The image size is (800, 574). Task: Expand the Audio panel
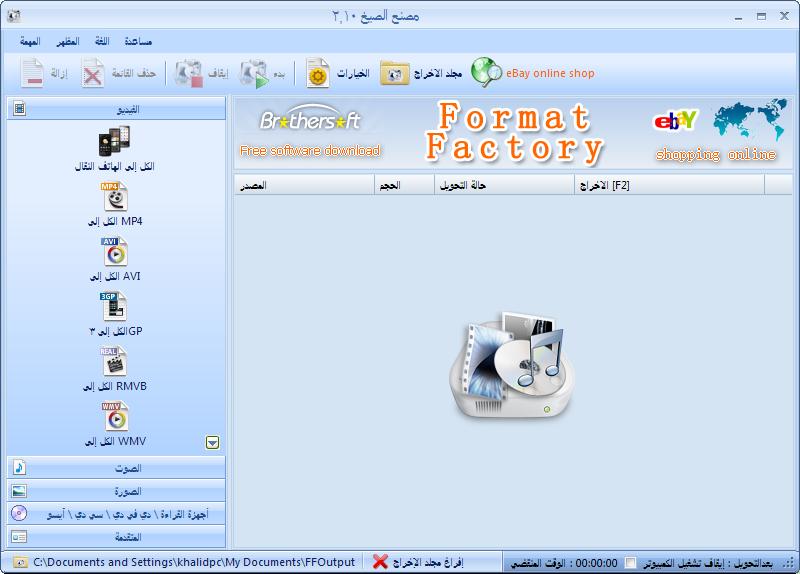116,467
